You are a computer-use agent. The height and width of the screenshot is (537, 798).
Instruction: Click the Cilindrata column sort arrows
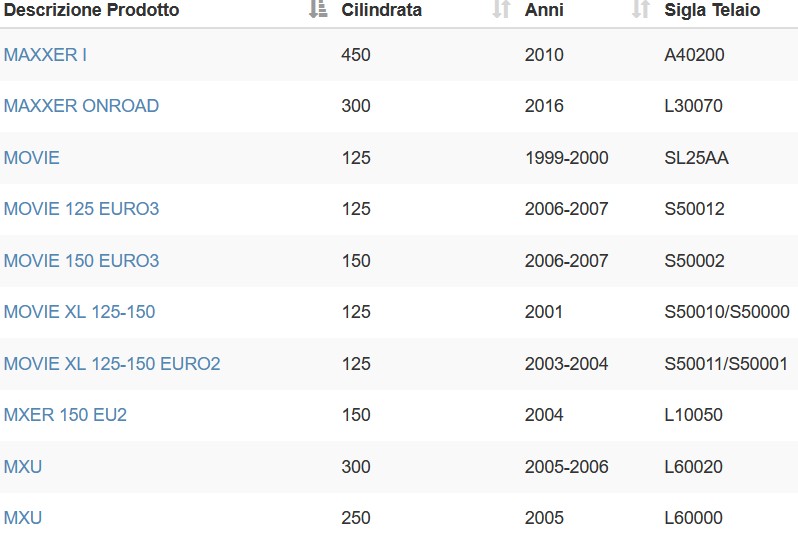coord(501,9)
